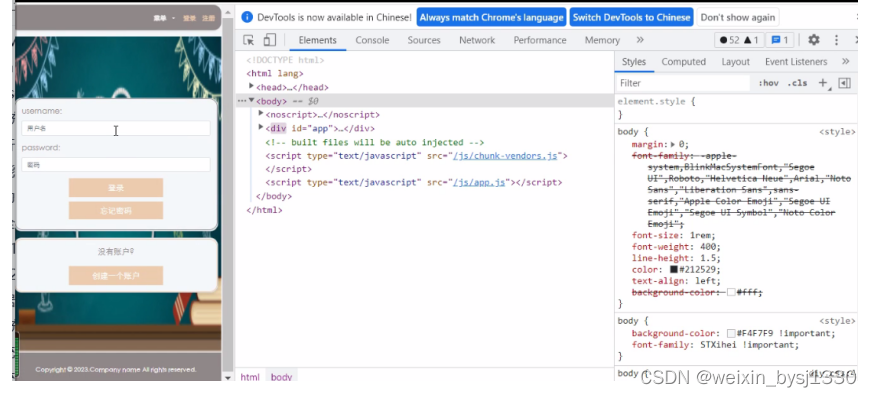The image size is (872, 397).
Task: Show more Styles sidebar tabs via double chevron
Action: pyautogui.click(x=845, y=61)
